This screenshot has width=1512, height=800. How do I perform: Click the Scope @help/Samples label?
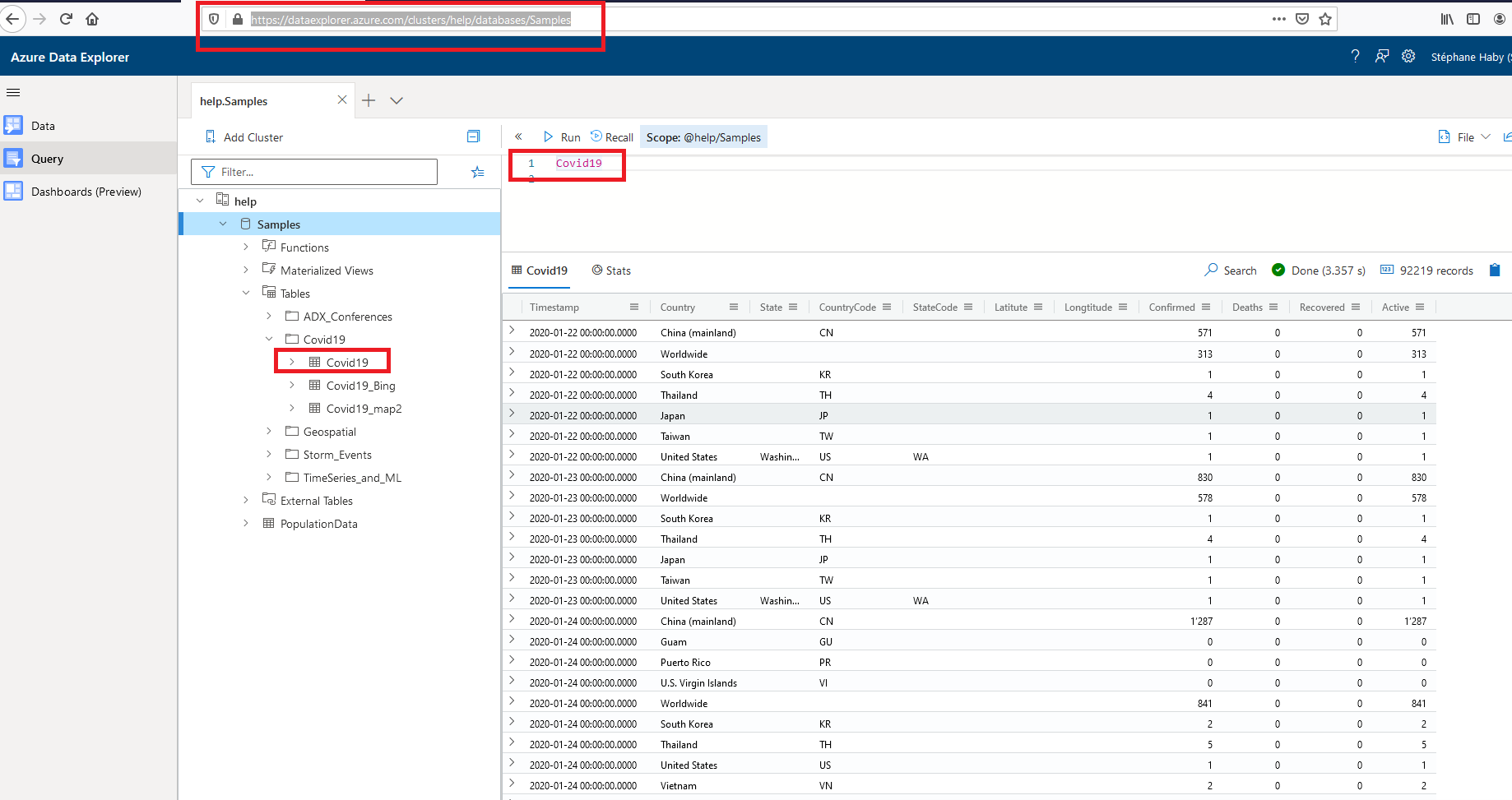pos(703,137)
